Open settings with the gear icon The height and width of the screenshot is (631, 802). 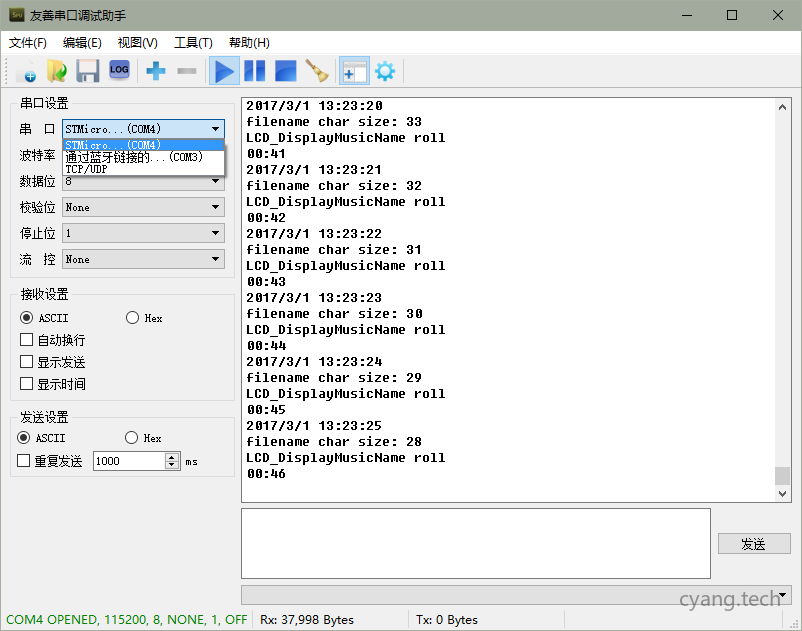pos(384,71)
